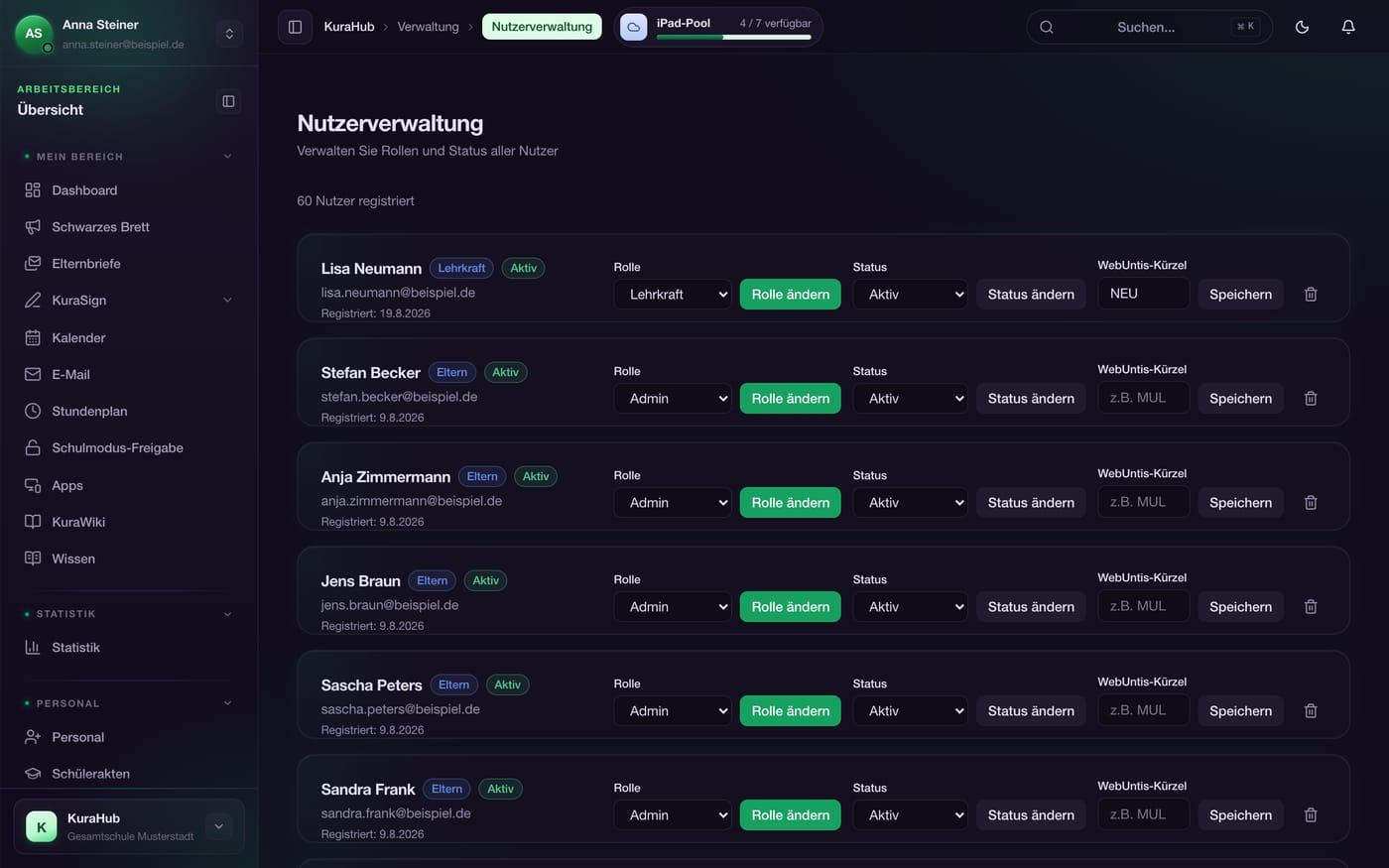Delete user Jens Braun via trash icon

1311,607
